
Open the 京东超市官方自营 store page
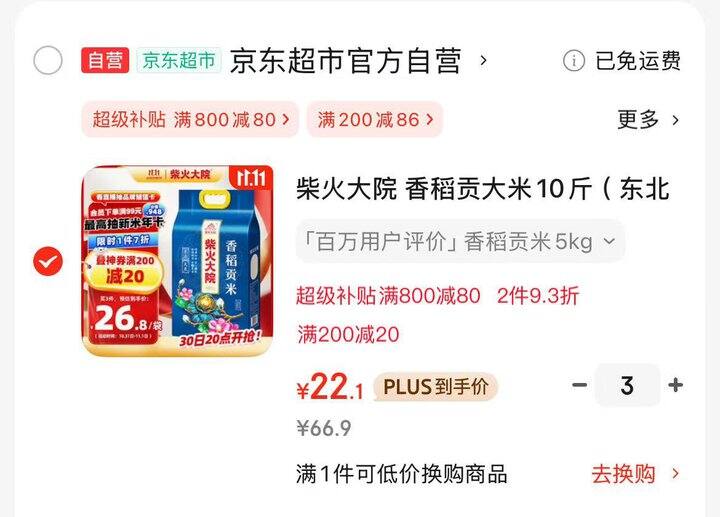click(345, 60)
